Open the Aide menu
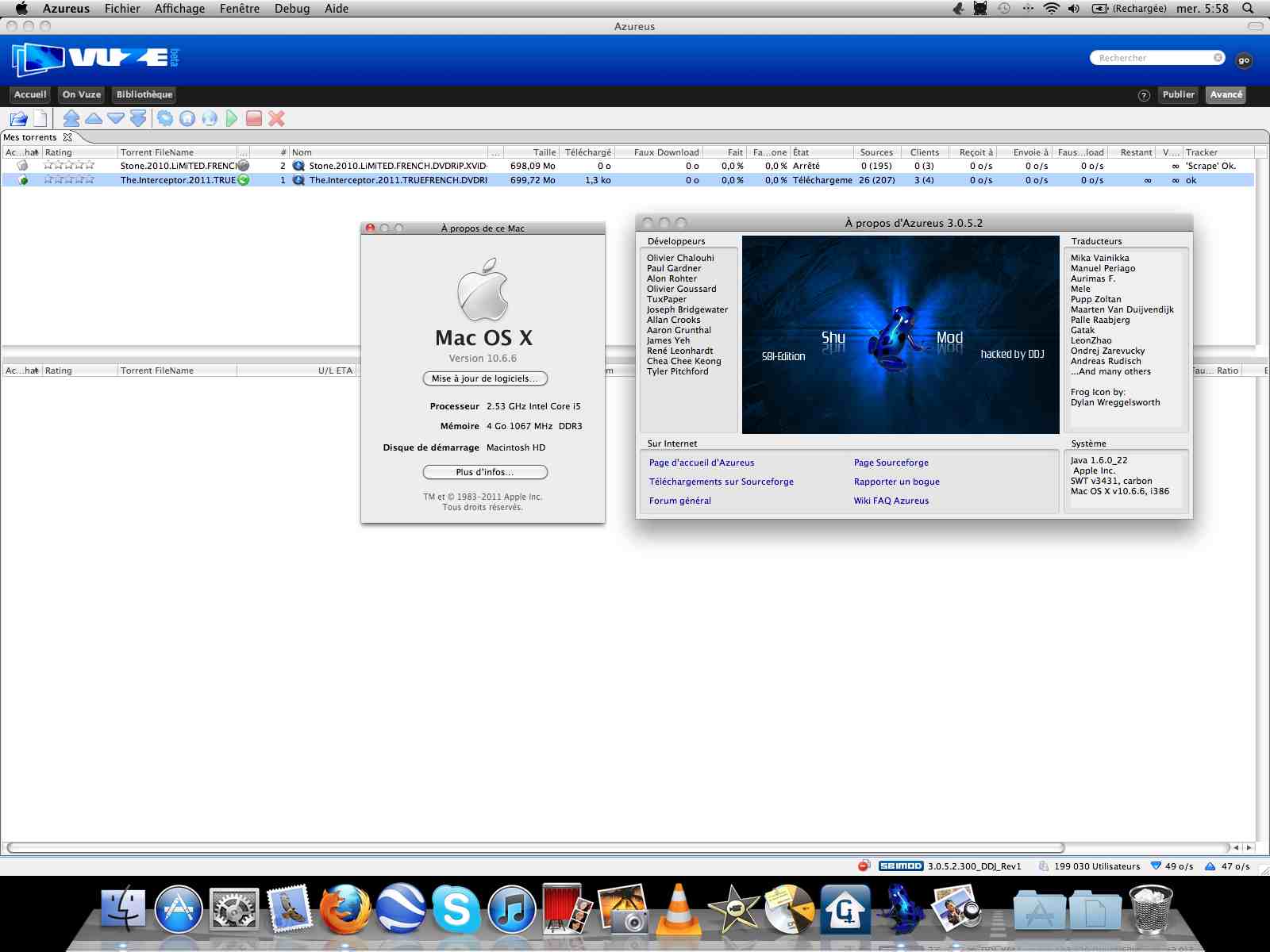The image size is (1270, 952). coord(337,9)
